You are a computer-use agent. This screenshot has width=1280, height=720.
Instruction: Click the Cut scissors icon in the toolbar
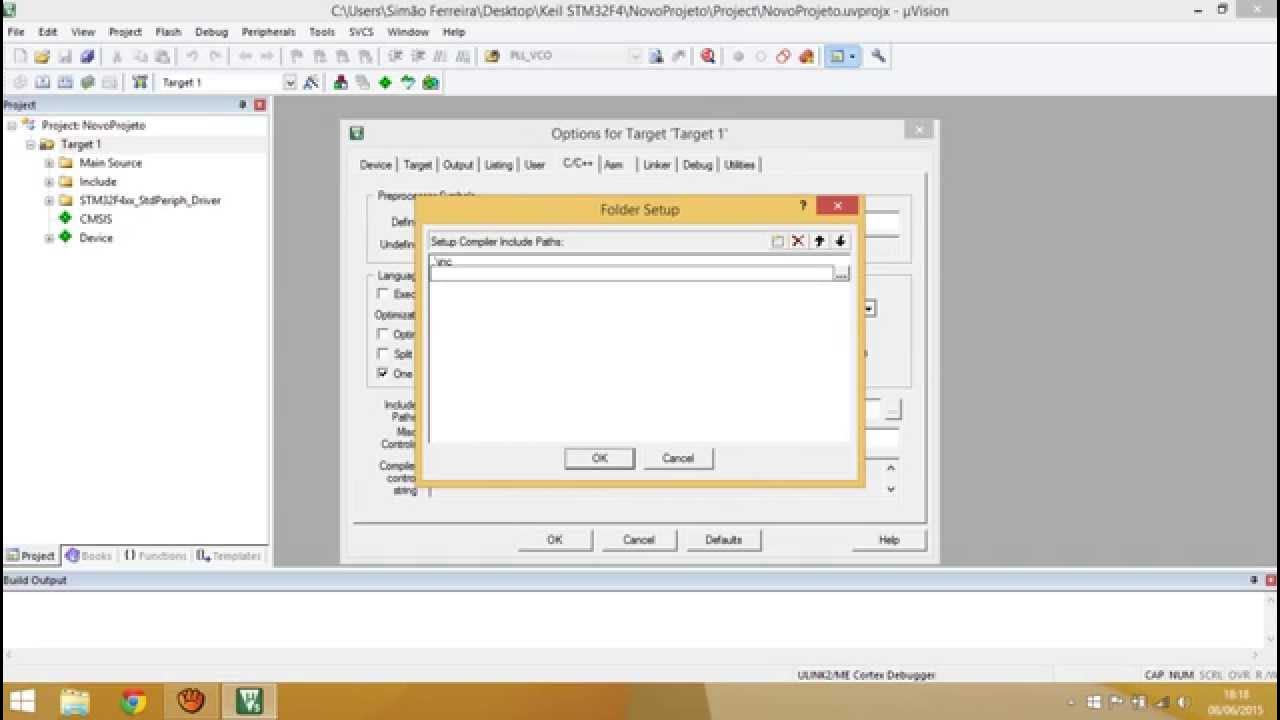tap(117, 57)
